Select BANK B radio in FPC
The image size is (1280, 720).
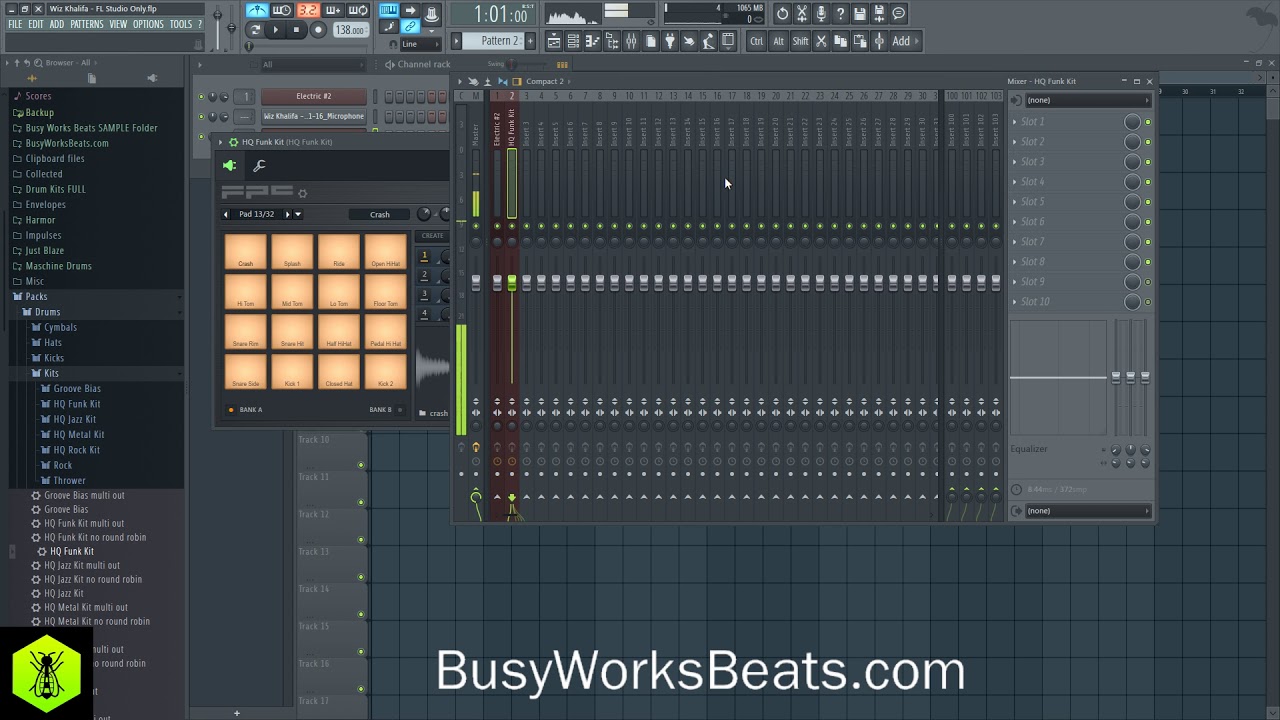point(400,410)
